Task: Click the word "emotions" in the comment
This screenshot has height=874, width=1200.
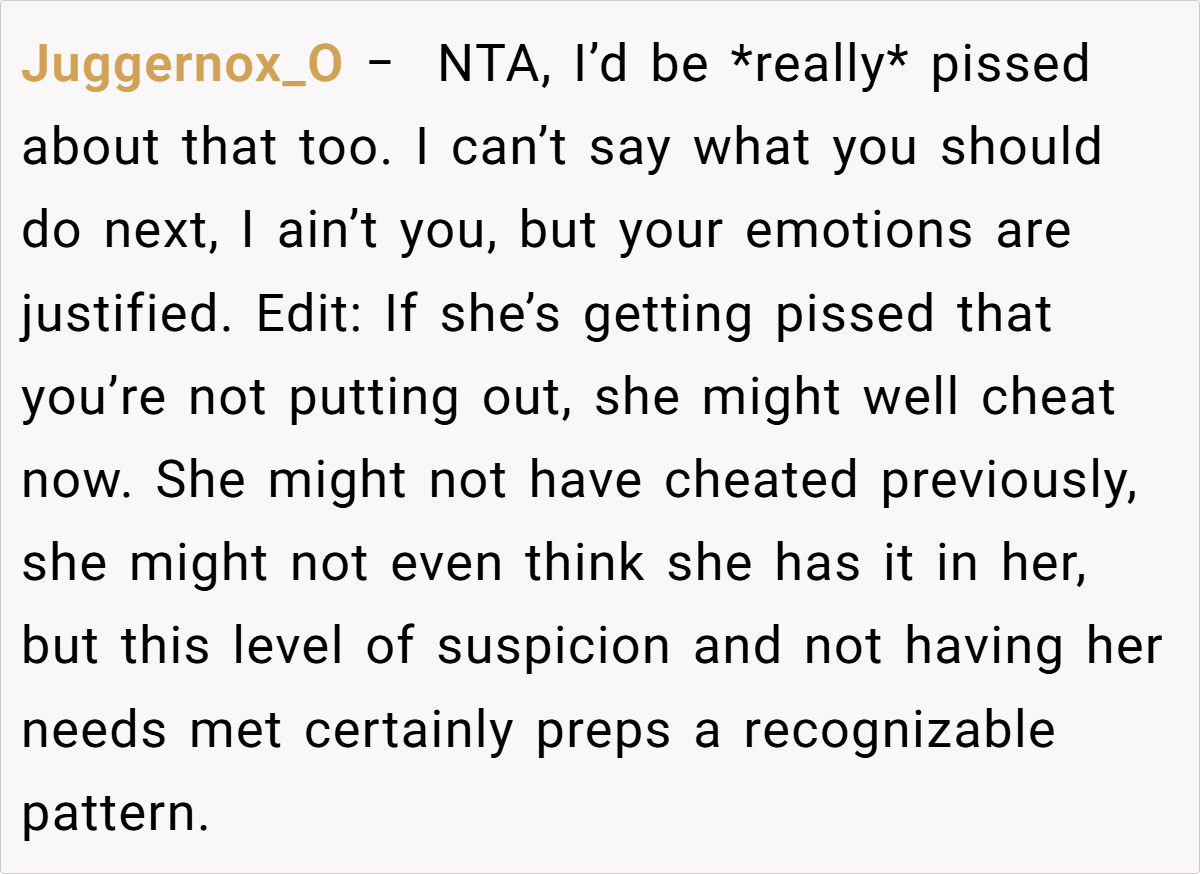Action: (x=858, y=232)
